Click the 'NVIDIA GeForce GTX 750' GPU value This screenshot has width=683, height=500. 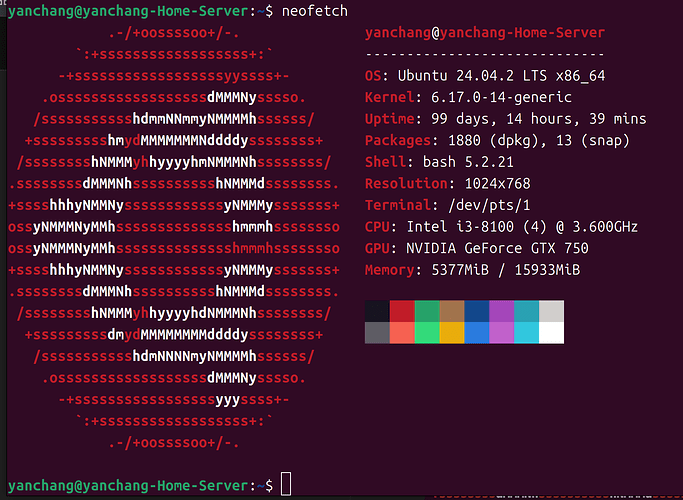click(497, 248)
